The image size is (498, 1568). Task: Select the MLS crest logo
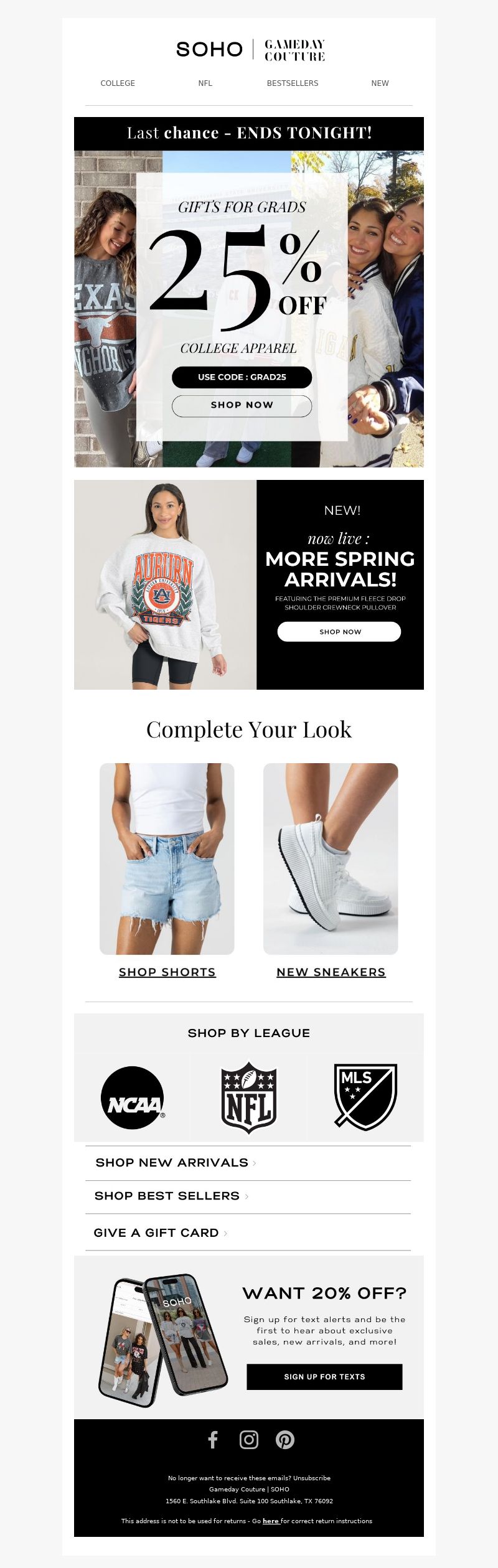[x=366, y=1097]
